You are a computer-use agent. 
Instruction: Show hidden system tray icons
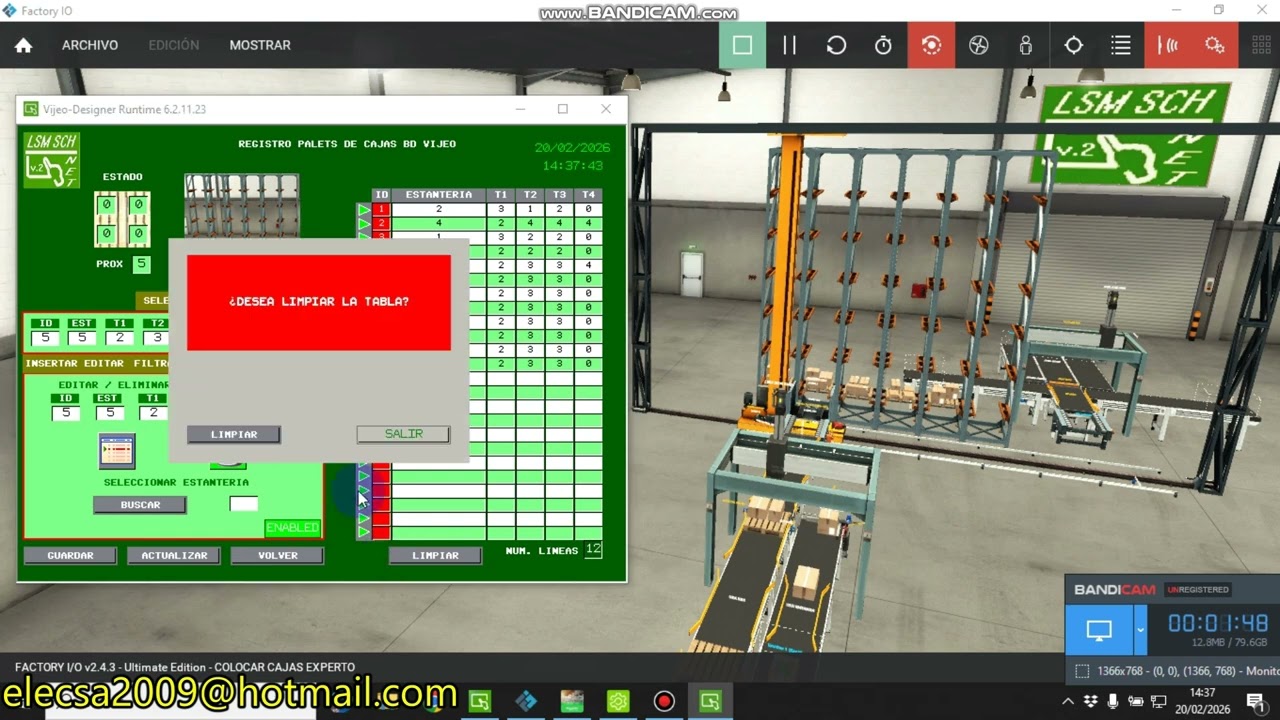(1067, 701)
